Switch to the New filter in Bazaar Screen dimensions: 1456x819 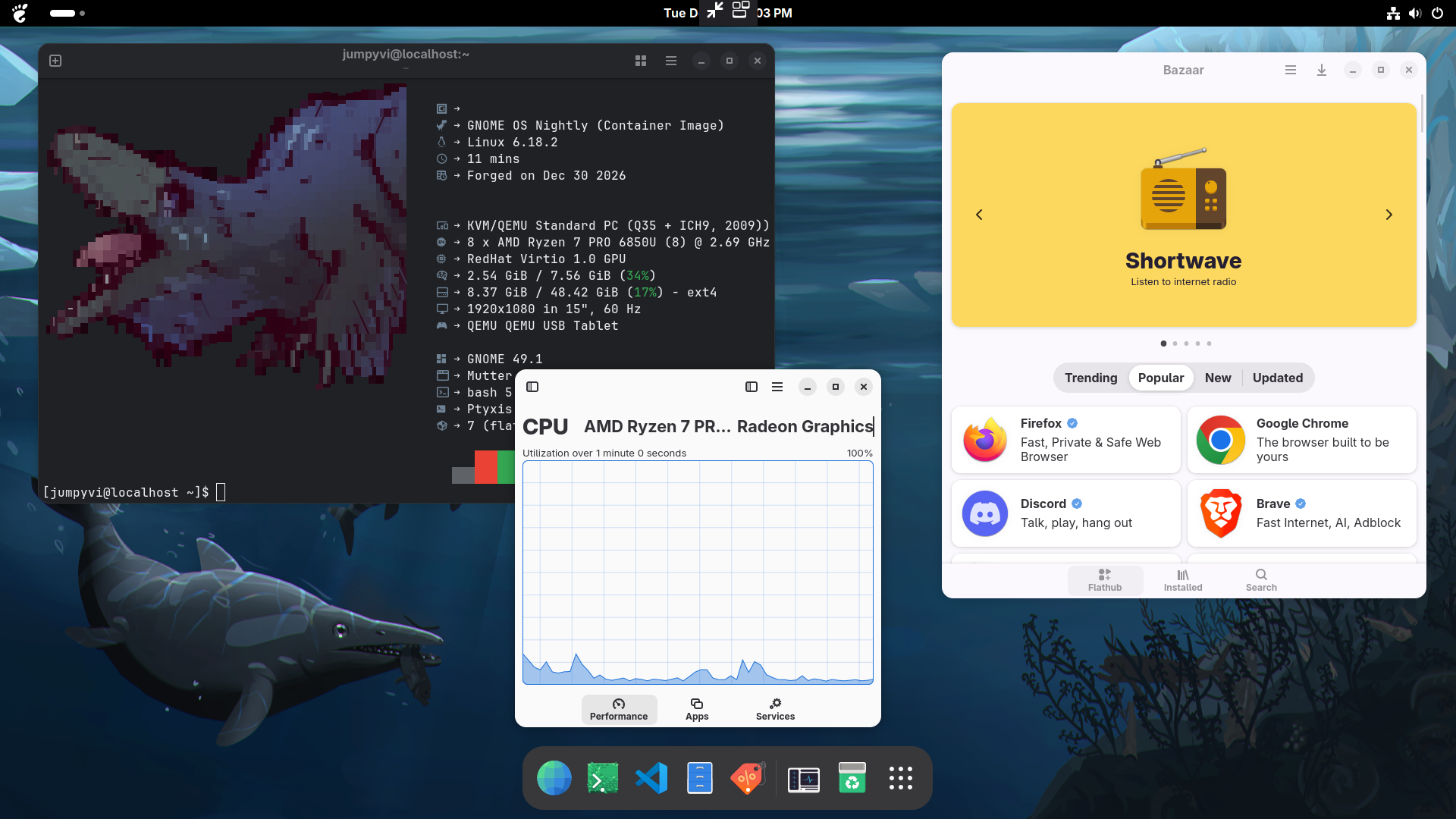click(1218, 378)
